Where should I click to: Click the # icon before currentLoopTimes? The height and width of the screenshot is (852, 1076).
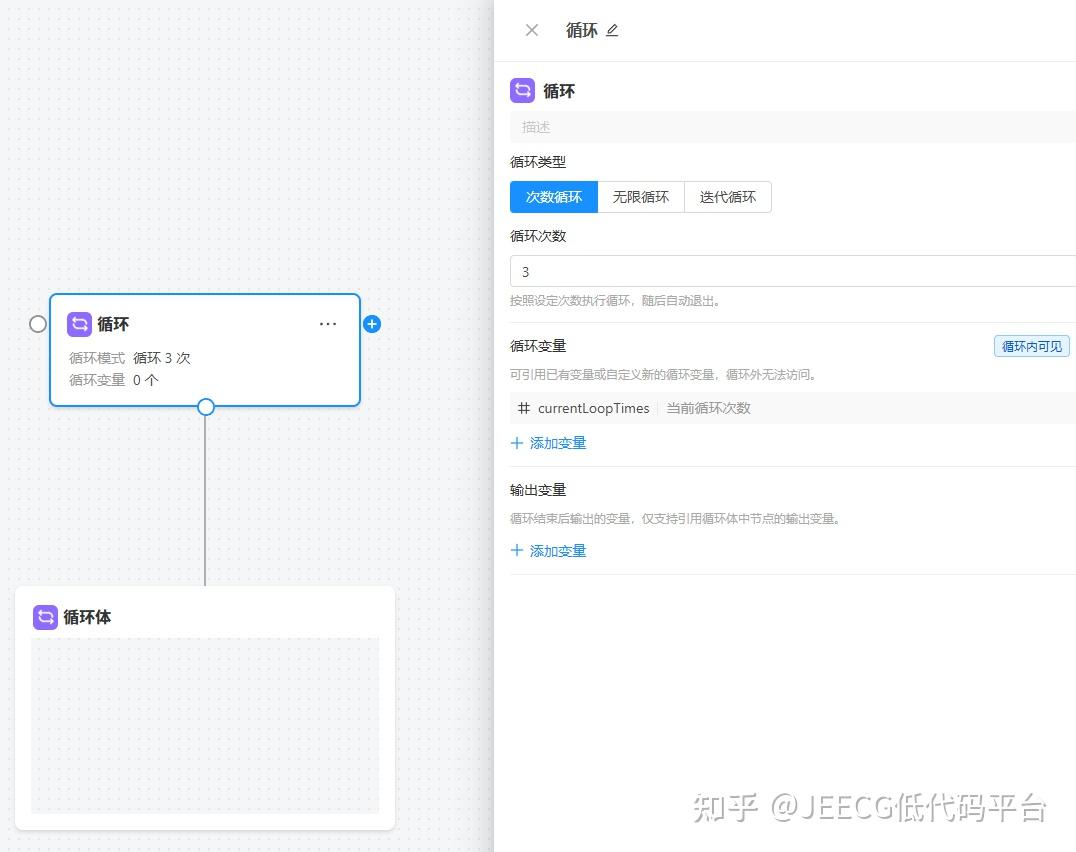coord(524,408)
